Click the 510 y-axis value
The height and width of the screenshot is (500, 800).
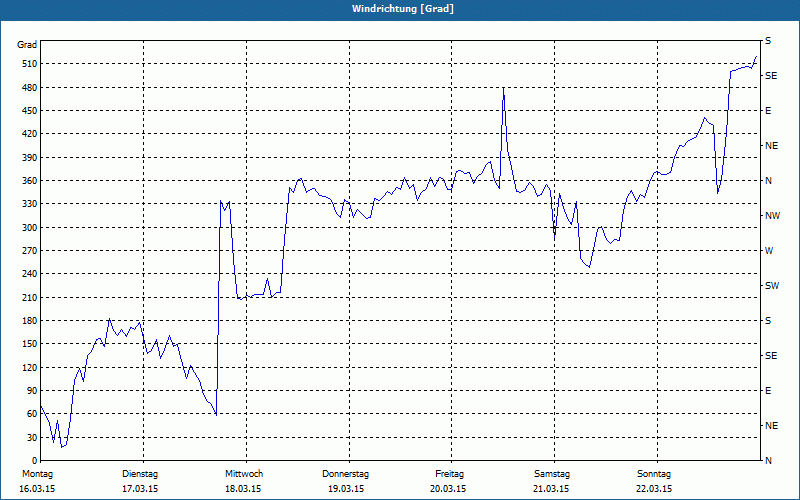[30, 64]
